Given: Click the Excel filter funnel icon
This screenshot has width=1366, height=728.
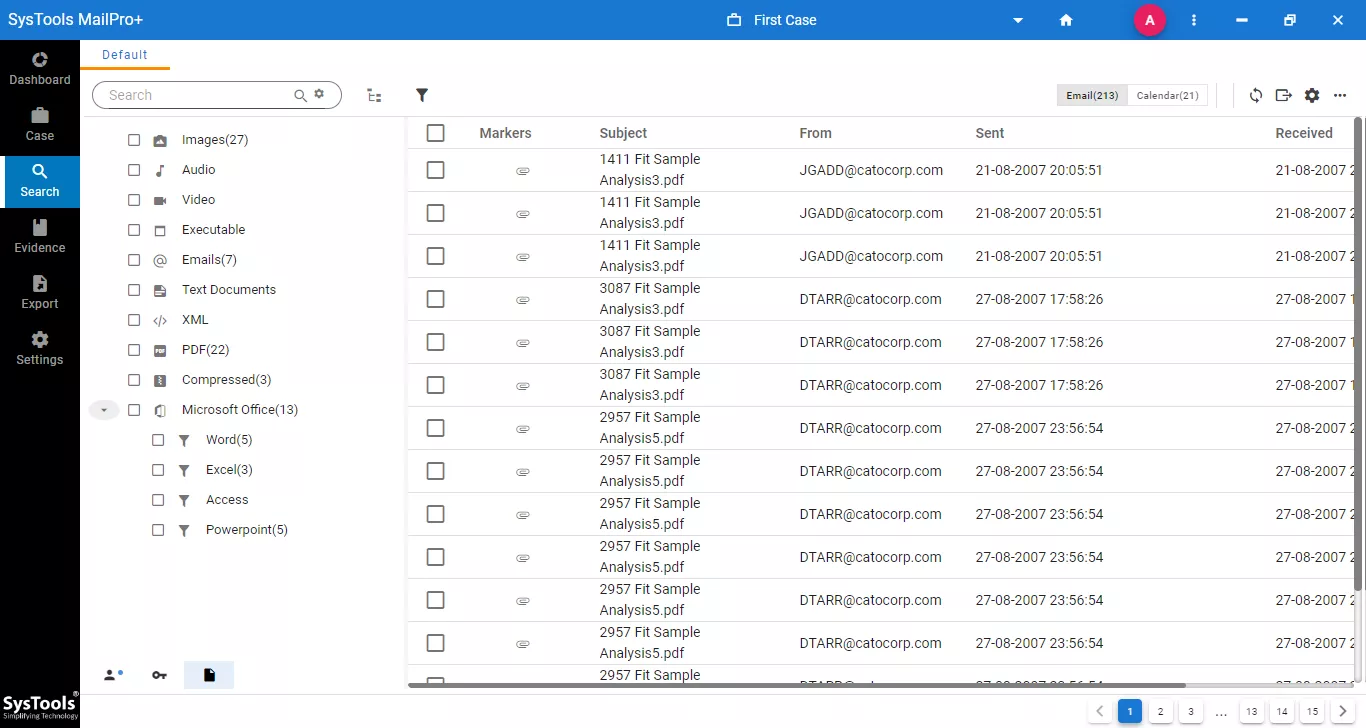Looking at the screenshot, I should [x=184, y=470].
